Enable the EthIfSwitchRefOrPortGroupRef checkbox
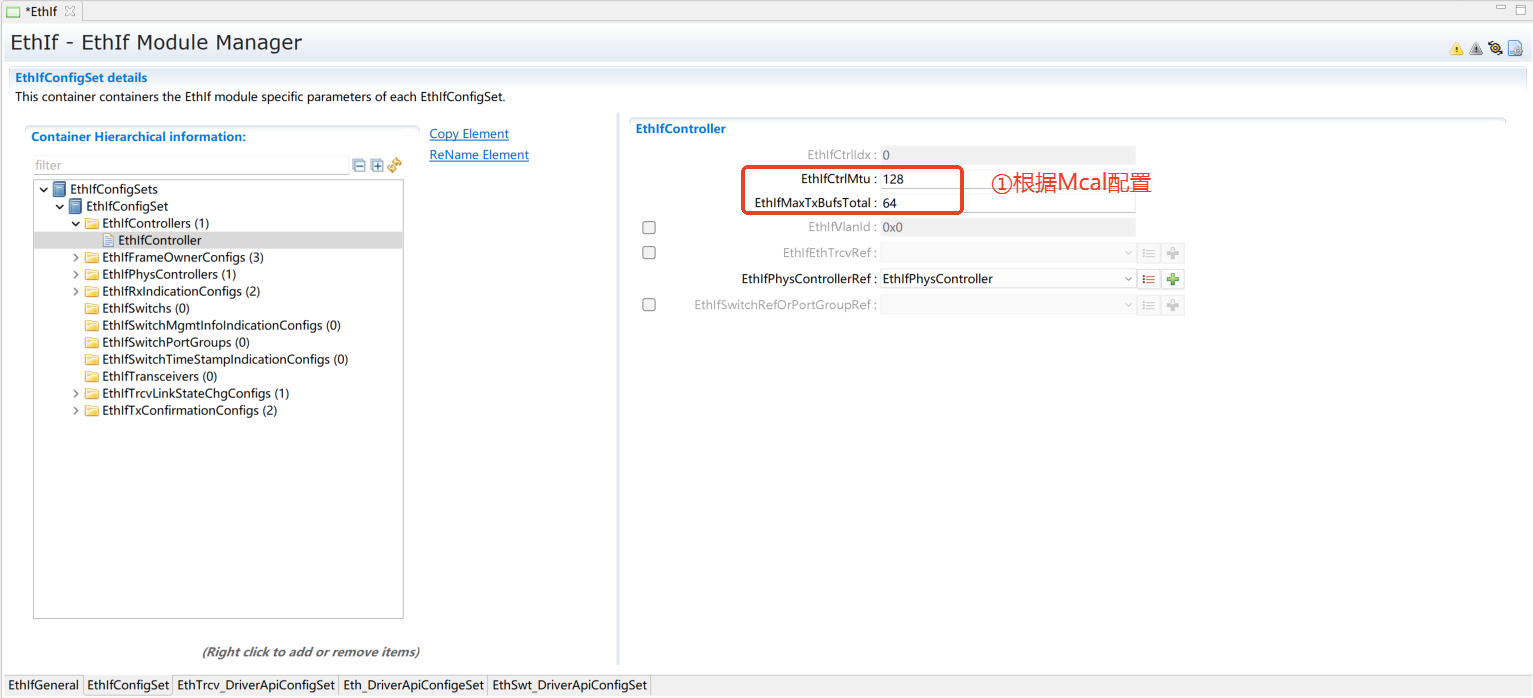The image size is (1533, 698). (x=649, y=305)
